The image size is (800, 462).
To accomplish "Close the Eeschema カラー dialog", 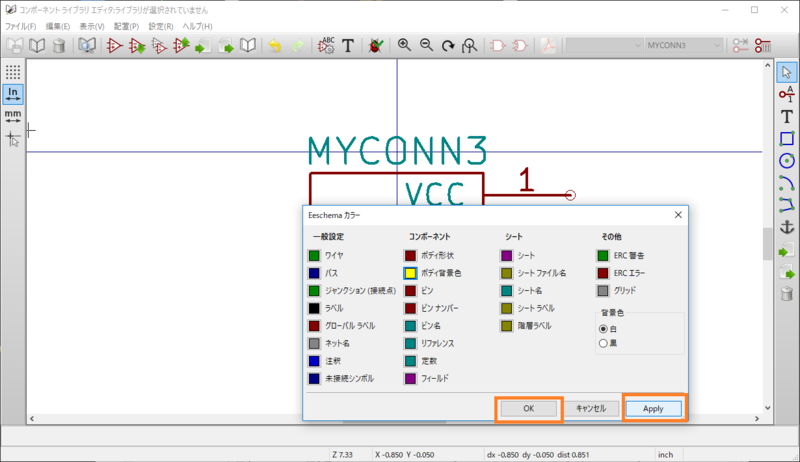I will tap(678, 215).
